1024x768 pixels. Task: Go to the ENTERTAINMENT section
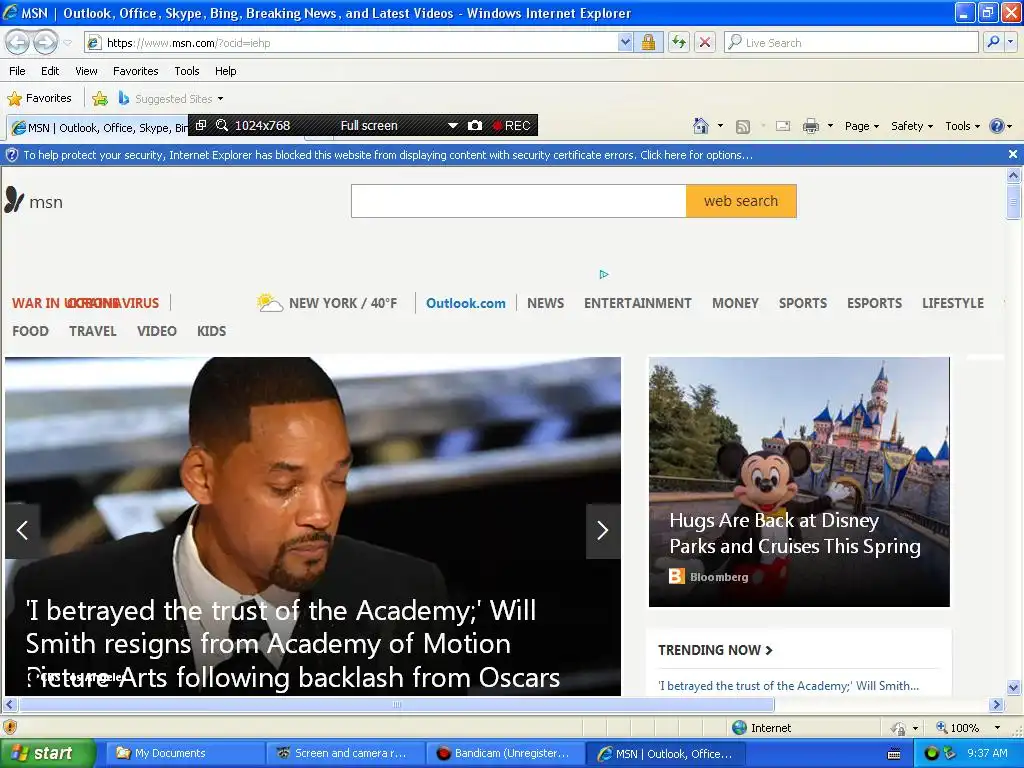pos(637,303)
